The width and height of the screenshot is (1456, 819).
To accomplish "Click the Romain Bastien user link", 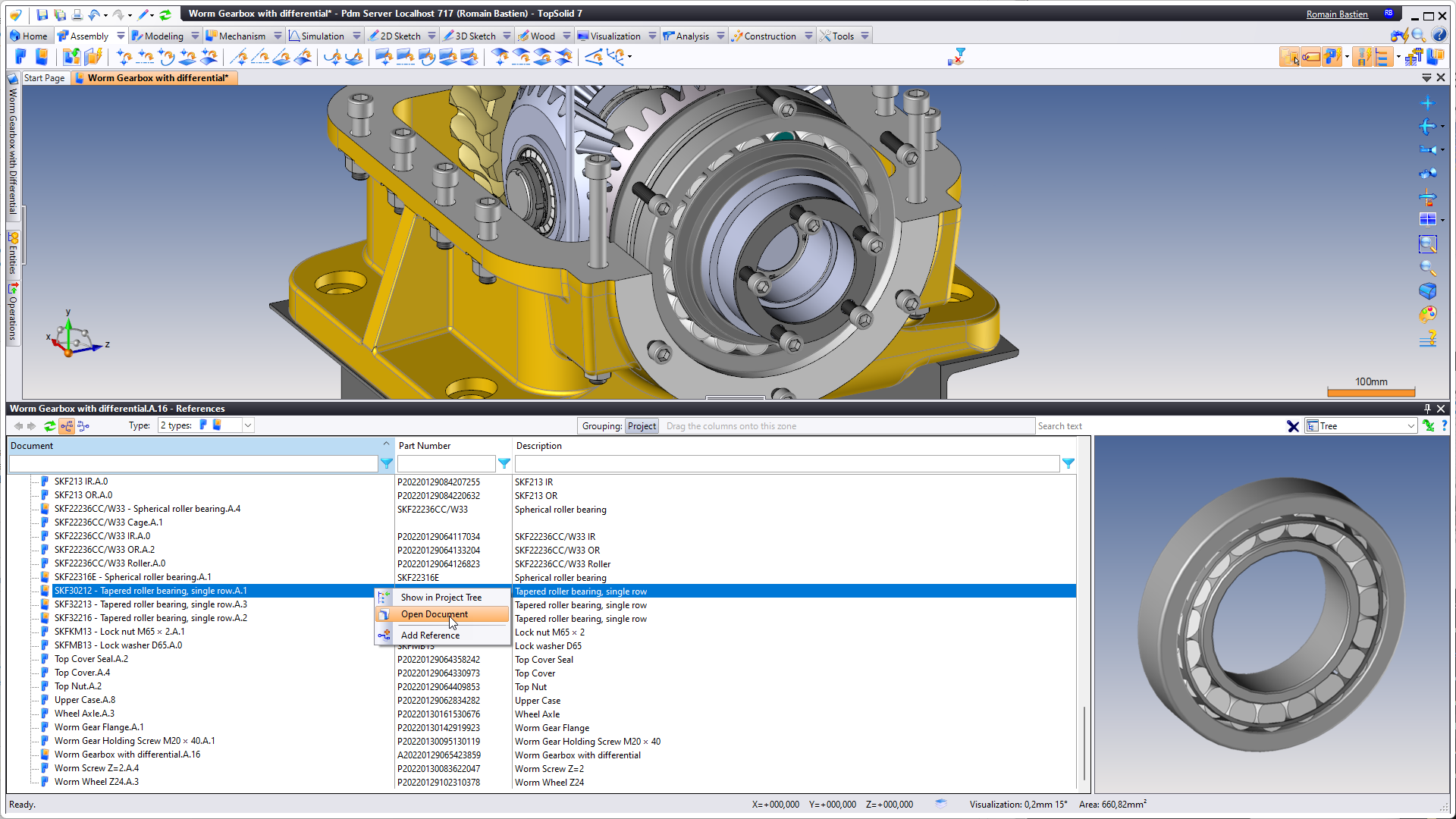I will click(1337, 14).
